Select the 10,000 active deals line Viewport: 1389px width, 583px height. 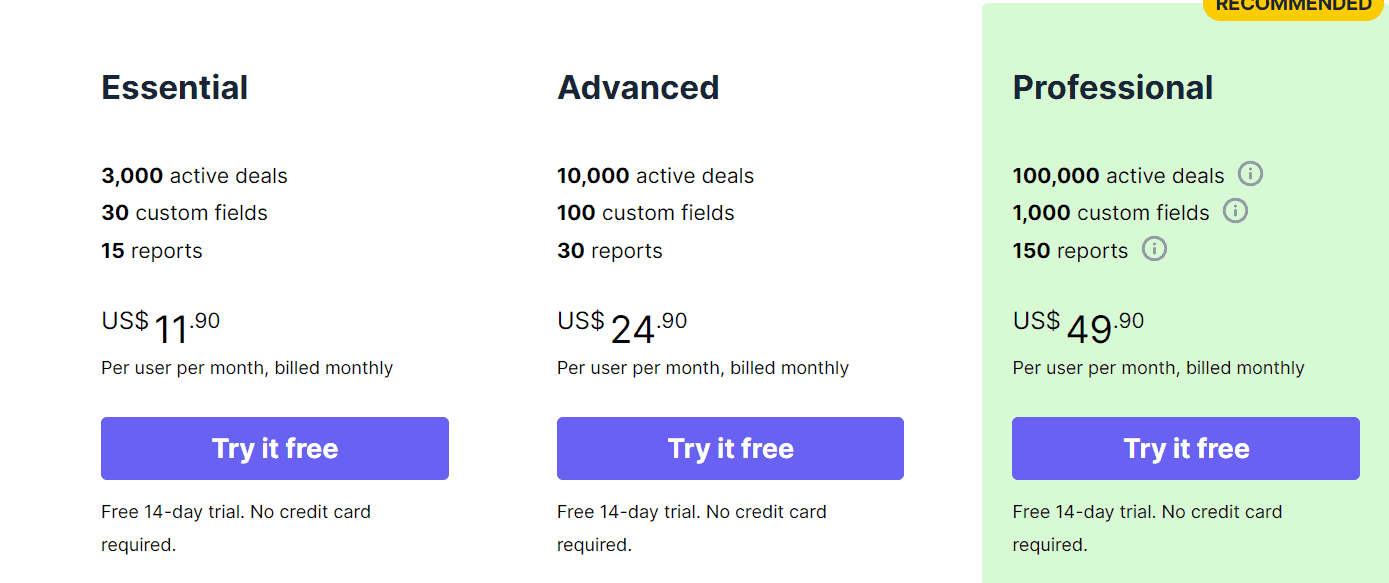point(655,176)
